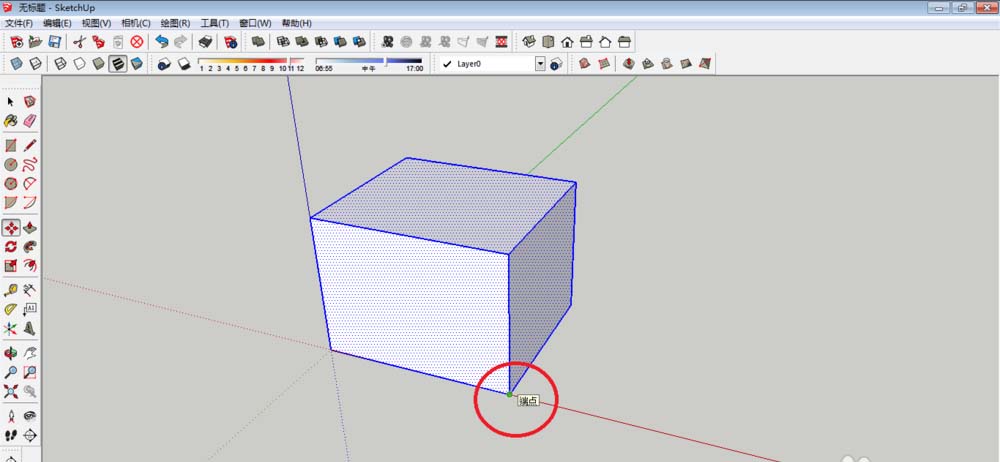1000x462 pixels.
Task: Select the Offset tool
Action: [29, 265]
